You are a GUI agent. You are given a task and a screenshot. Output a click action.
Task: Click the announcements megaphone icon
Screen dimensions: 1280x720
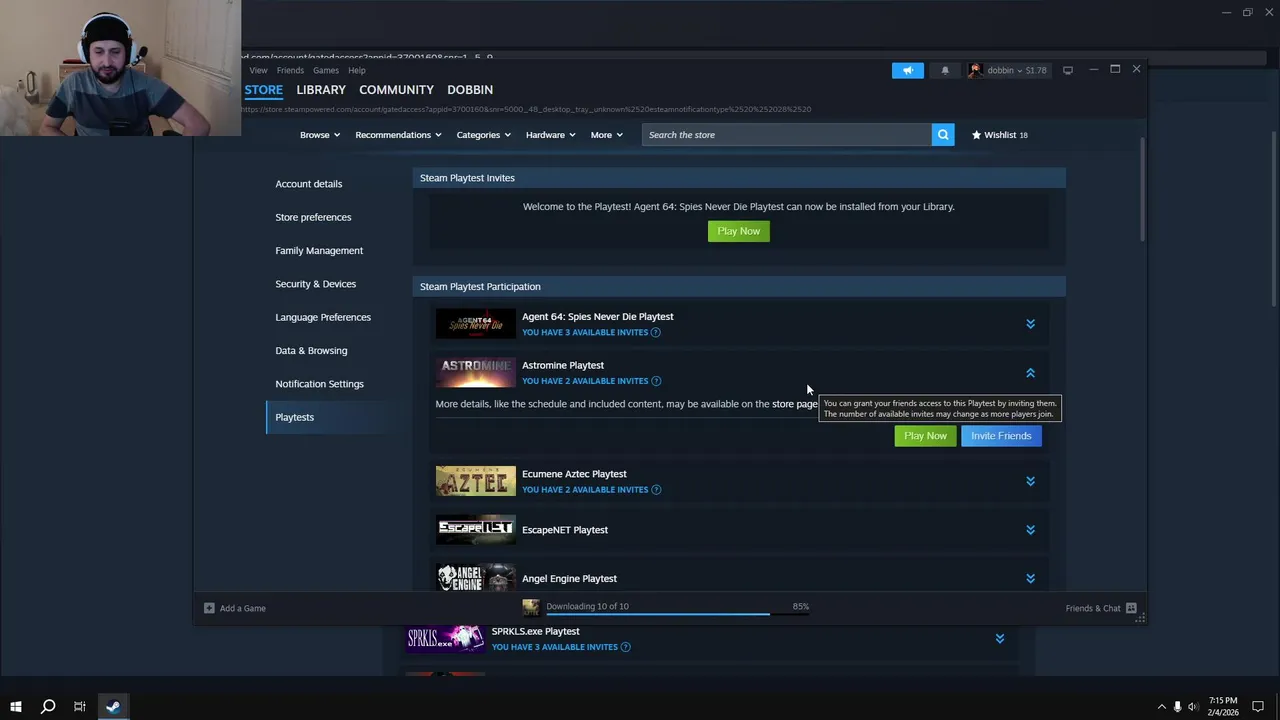pyautogui.click(x=908, y=70)
